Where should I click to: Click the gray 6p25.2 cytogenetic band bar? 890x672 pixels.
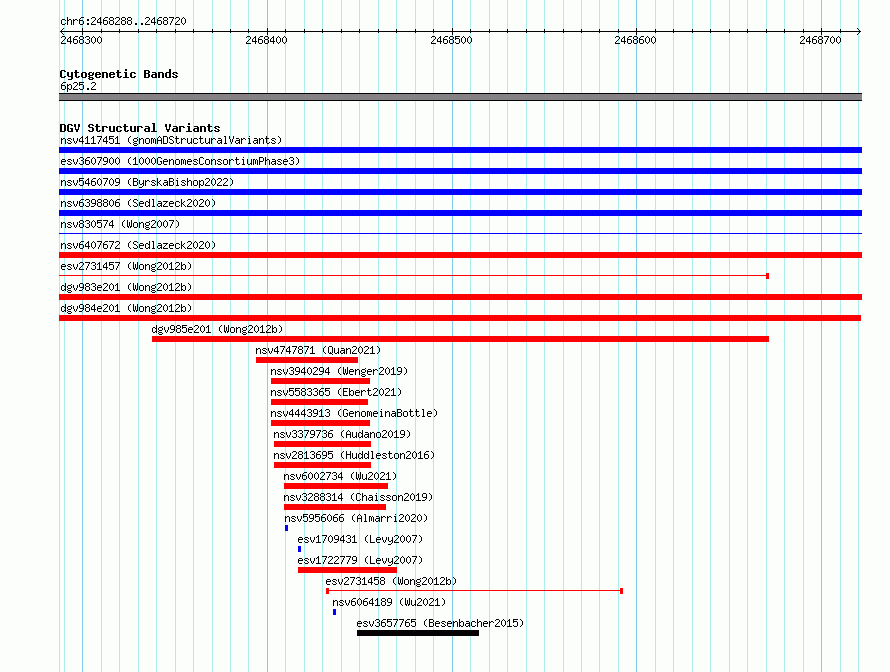coord(460,97)
